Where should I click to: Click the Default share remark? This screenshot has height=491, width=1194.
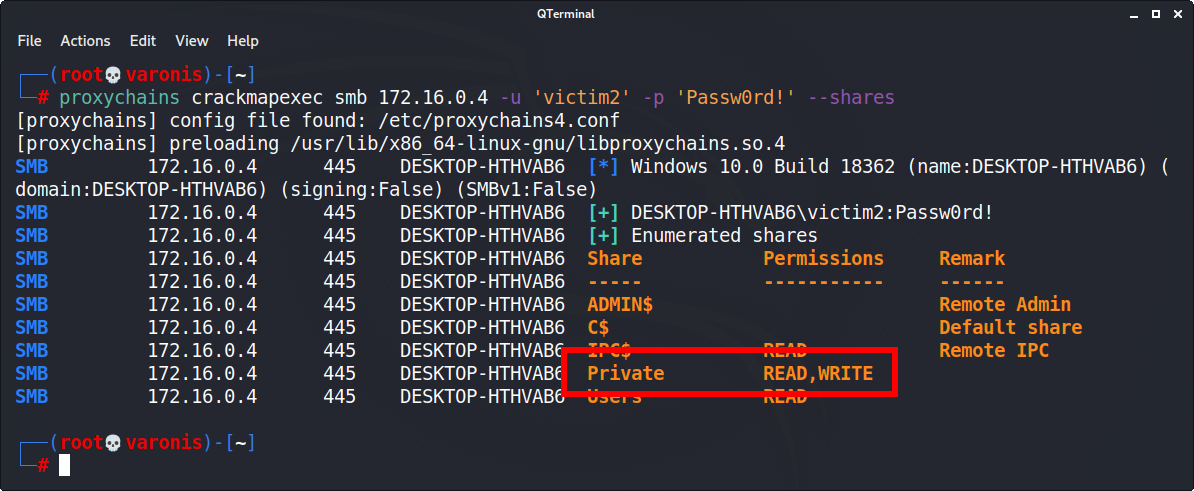pyautogui.click(x=1010, y=328)
